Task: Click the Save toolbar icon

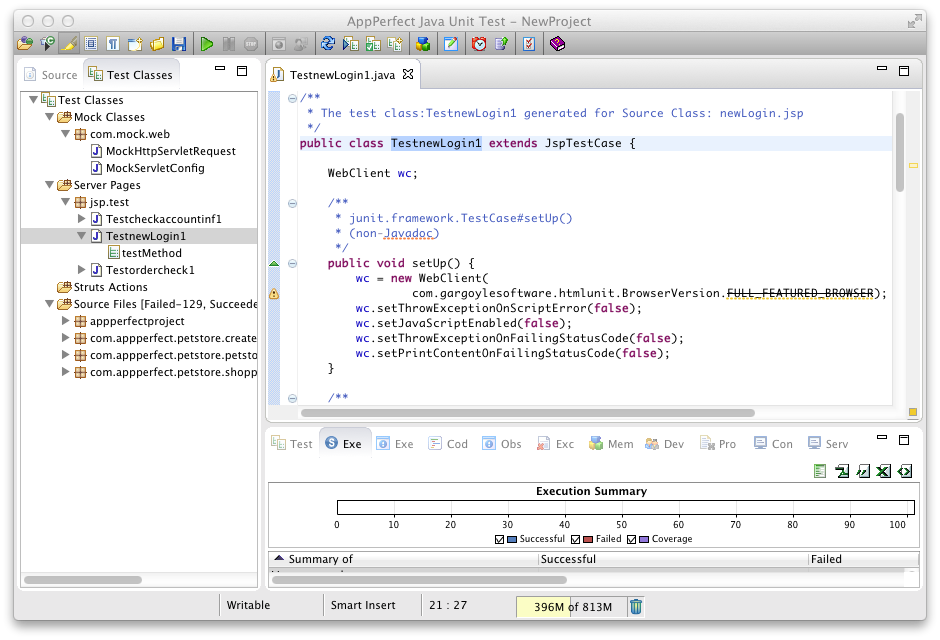Action: [x=178, y=43]
